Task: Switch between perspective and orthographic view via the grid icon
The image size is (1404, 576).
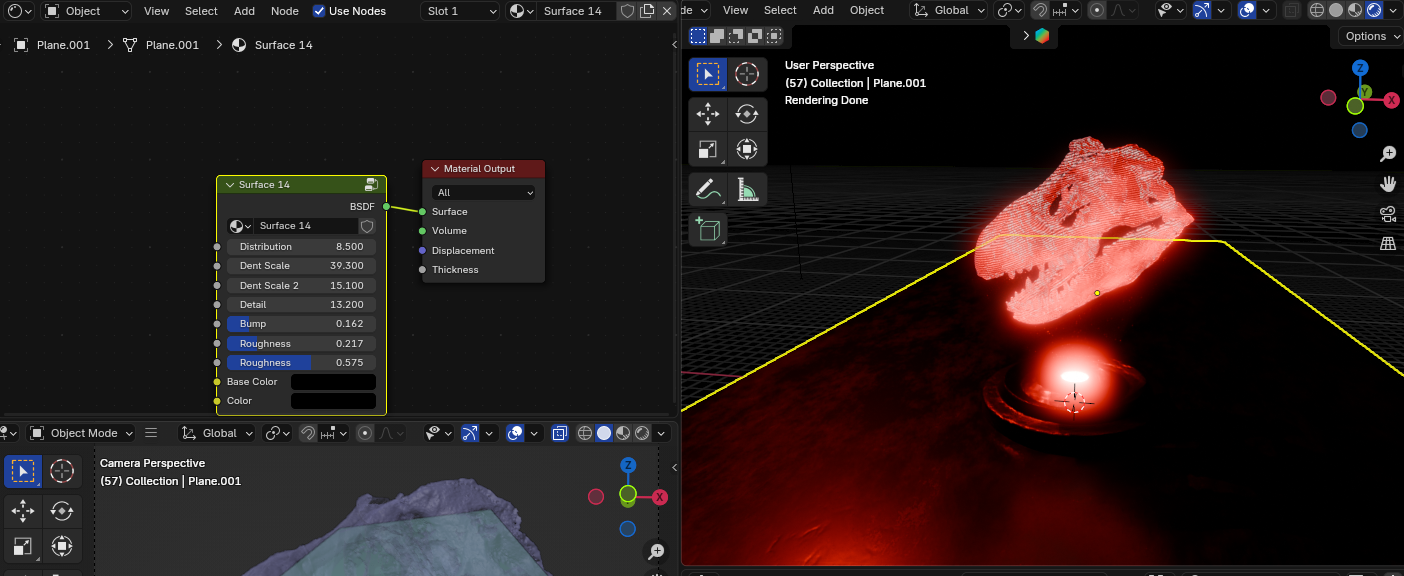Action: point(1388,243)
